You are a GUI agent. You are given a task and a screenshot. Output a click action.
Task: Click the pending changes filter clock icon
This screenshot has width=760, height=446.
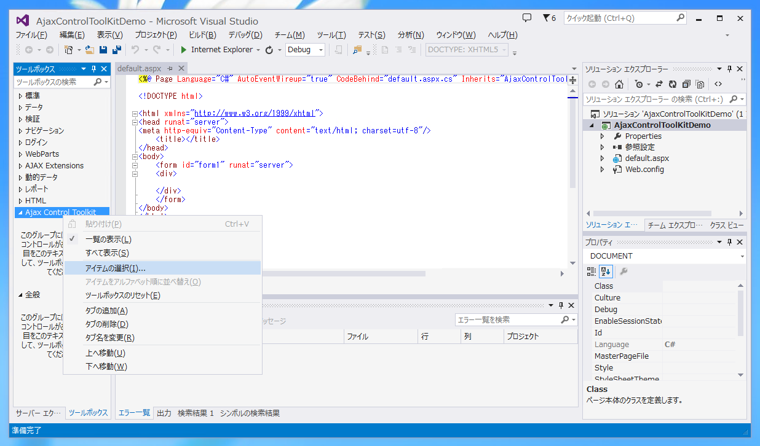tap(639, 84)
